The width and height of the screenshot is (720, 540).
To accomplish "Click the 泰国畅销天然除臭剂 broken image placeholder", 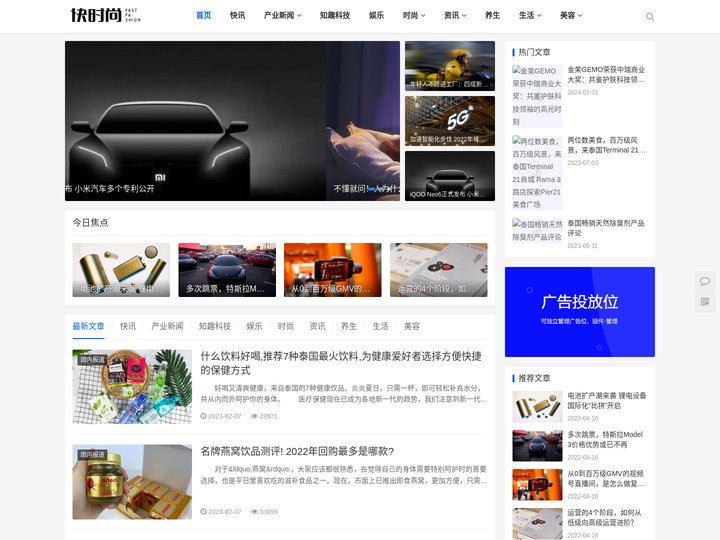I will (537, 231).
